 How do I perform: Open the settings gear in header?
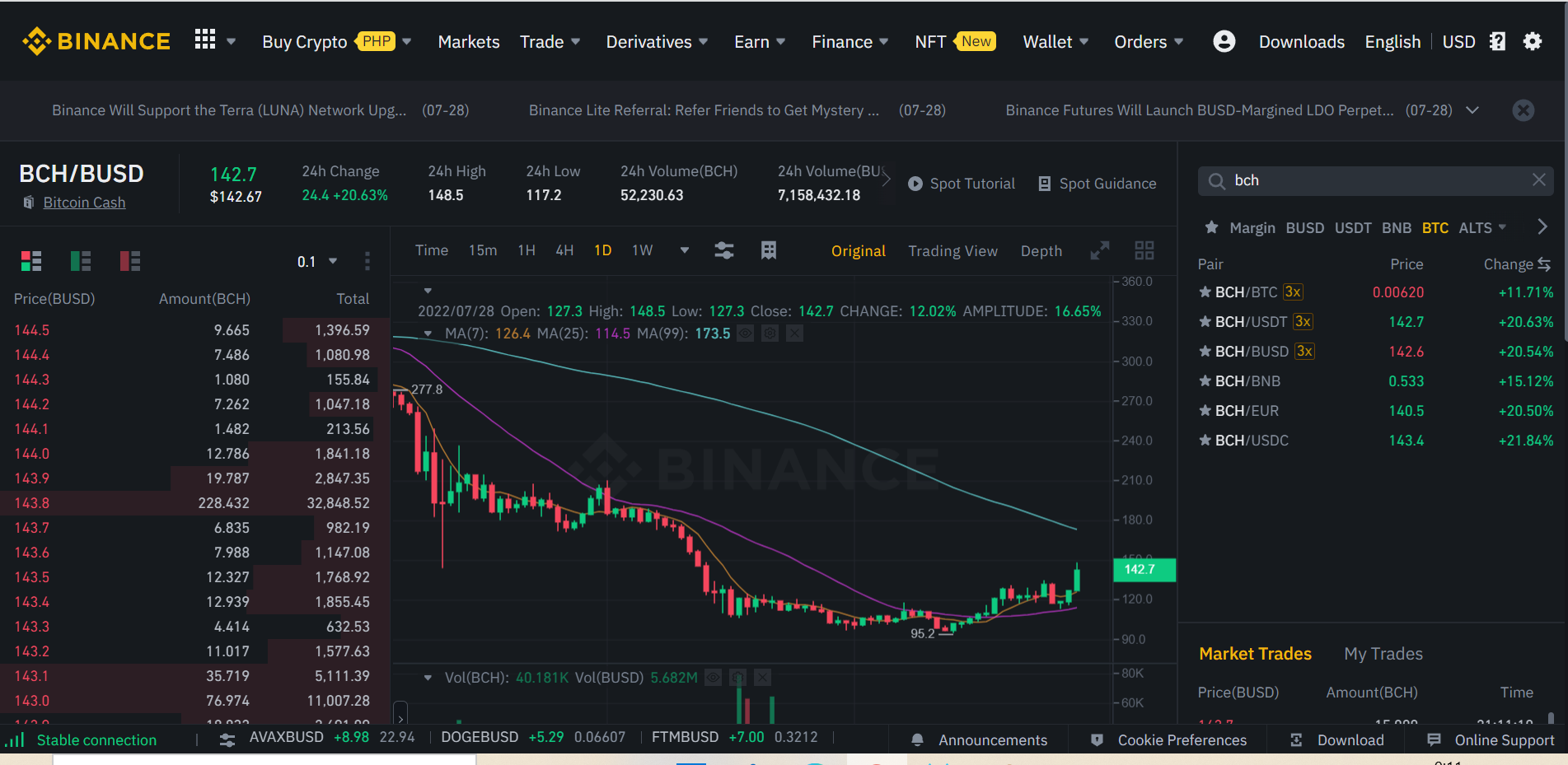click(1532, 41)
